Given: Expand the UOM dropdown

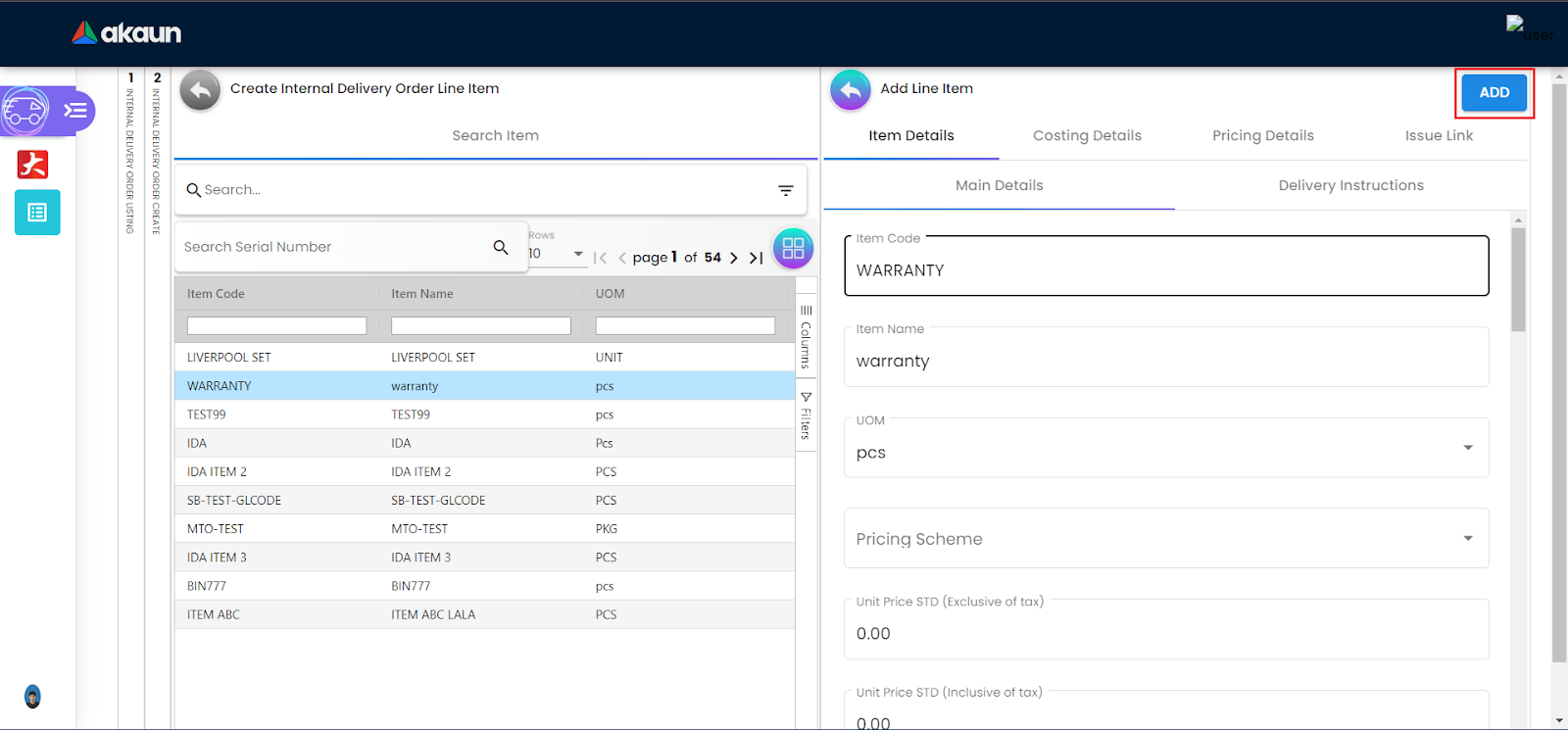Looking at the screenshot, I should (x=1467, y=448).
